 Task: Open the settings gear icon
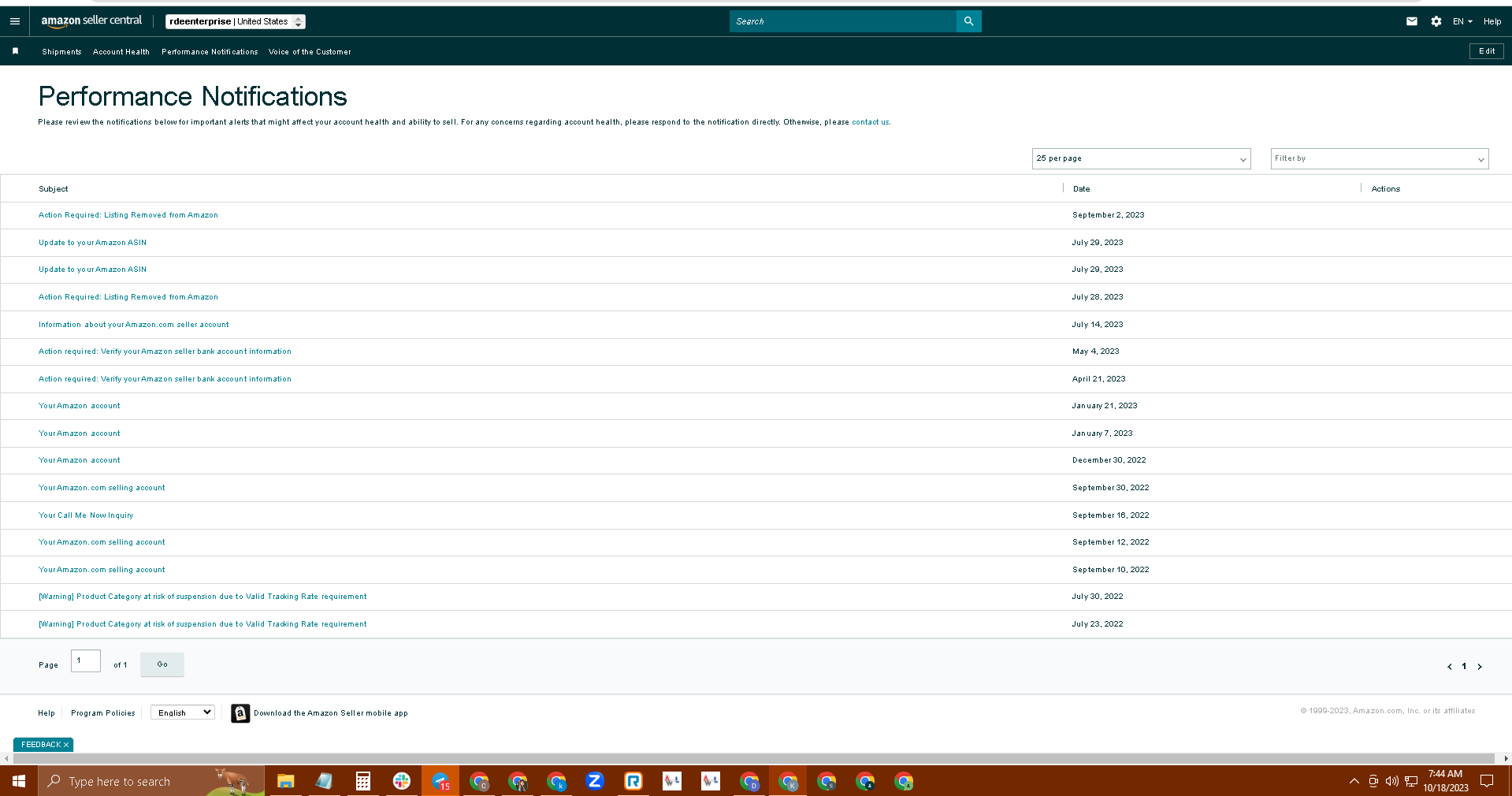click(x=1436, y=21)
